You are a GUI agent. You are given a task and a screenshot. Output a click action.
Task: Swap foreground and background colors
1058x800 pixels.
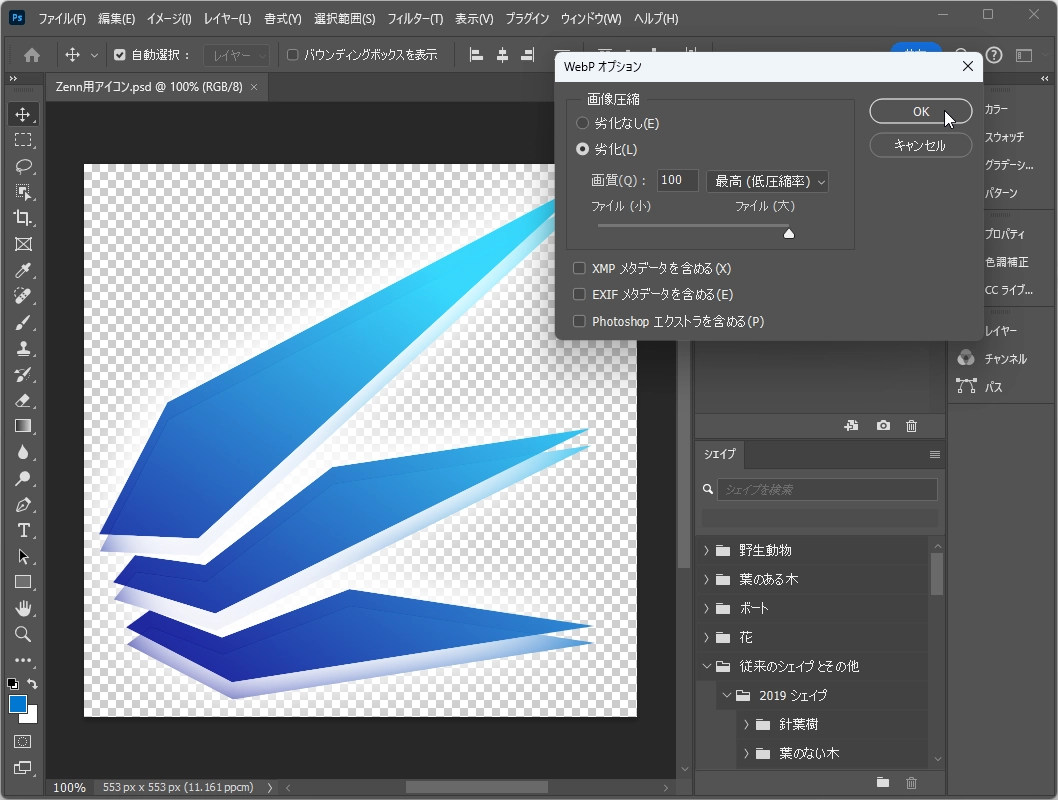click(x=32, y=684)
